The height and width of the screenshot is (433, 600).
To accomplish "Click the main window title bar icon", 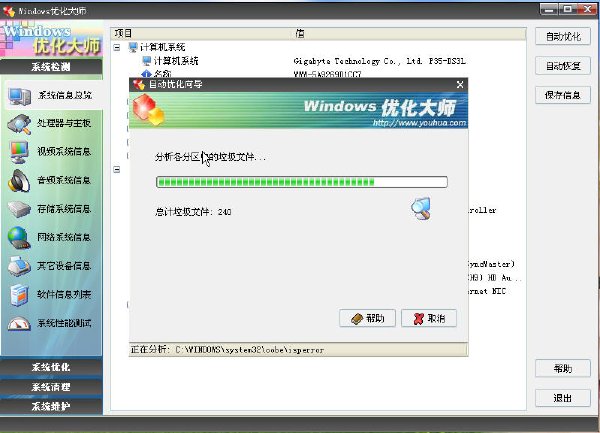I will (9, 11).
